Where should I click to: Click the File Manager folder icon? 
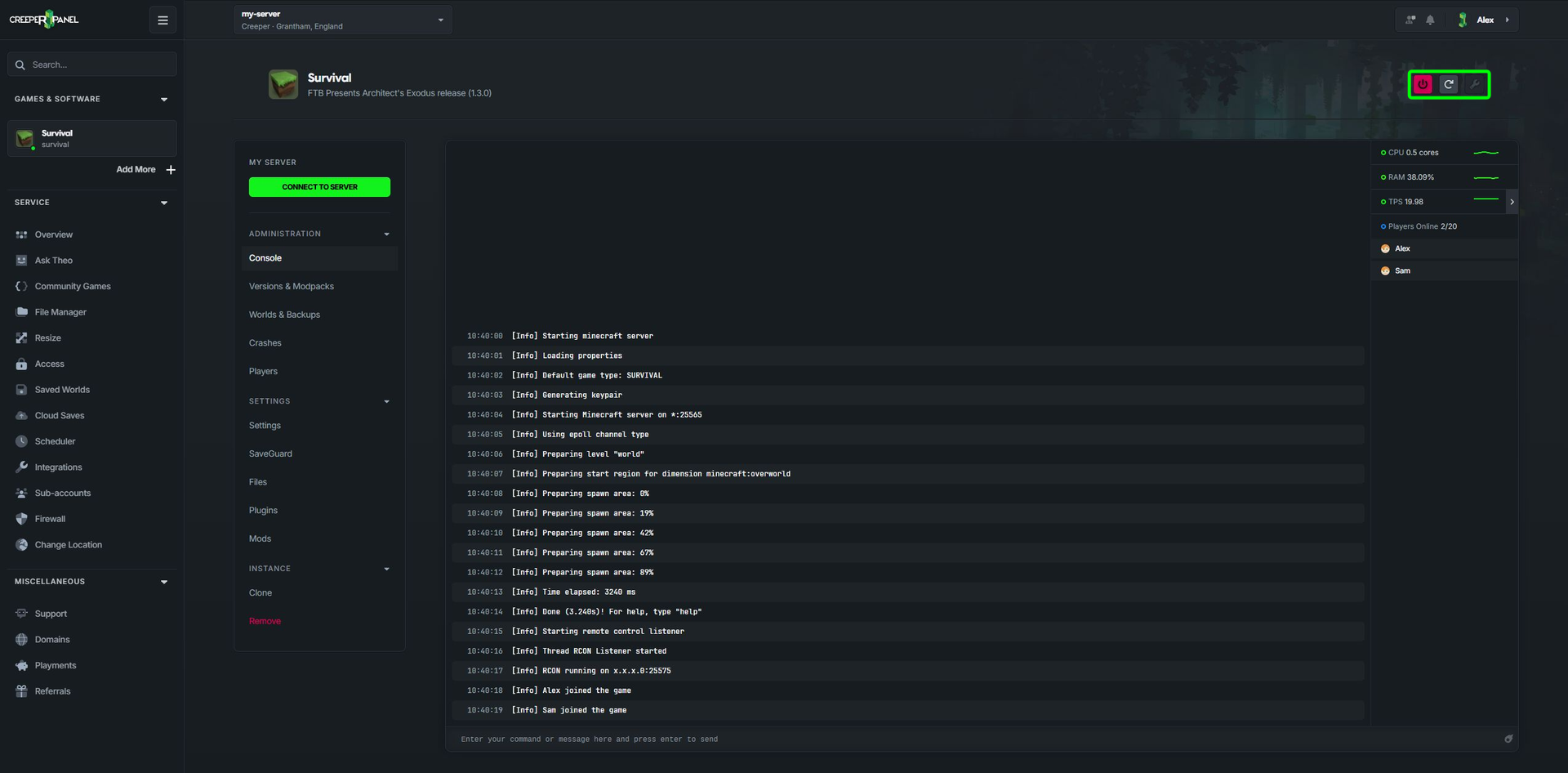pyautogui.click(x=22, y=312)
